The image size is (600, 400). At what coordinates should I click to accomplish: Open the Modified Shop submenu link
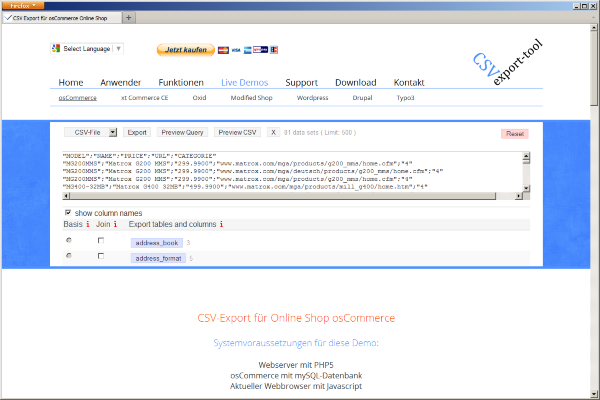(251, 98)
